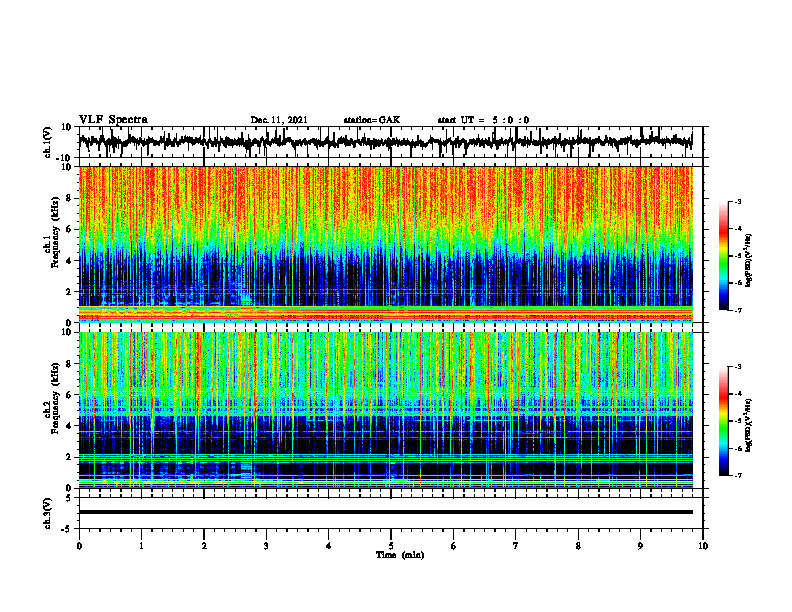Click the "2" tick on the time axis
The height and width of the screenshot is (612, 792).
coord(204,546)
